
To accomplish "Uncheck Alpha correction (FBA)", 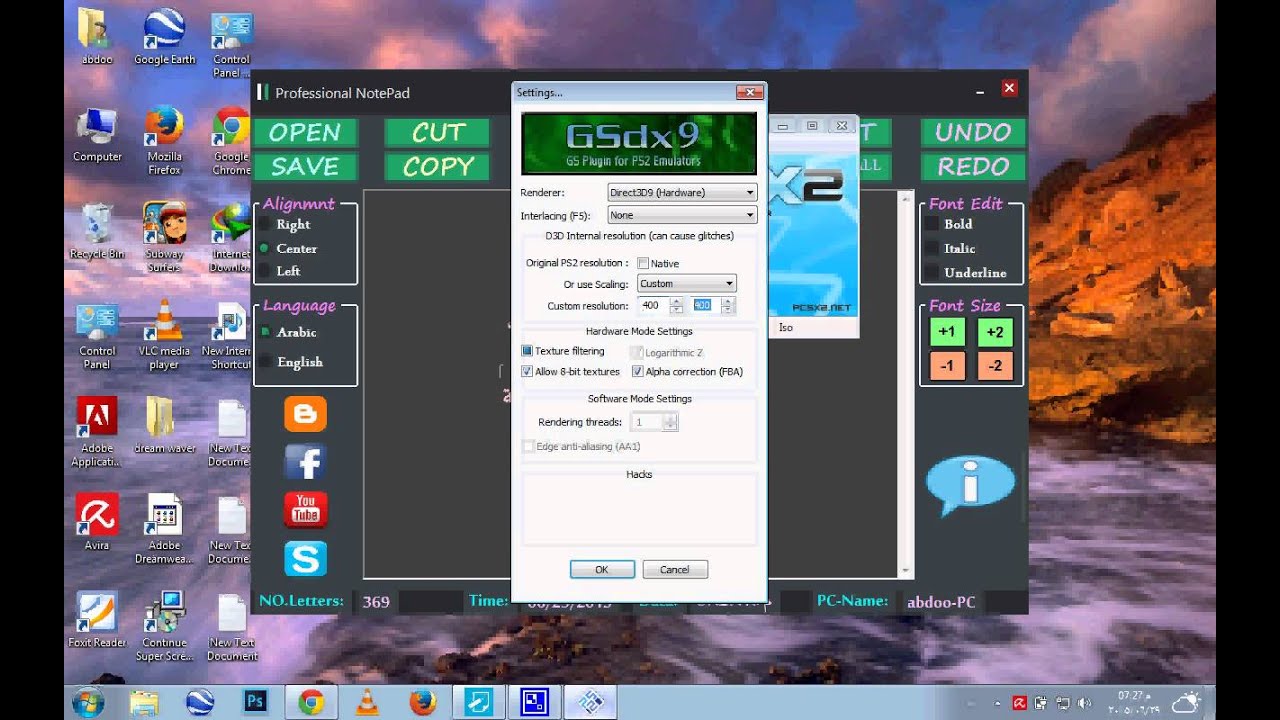I will pos(638,371).
